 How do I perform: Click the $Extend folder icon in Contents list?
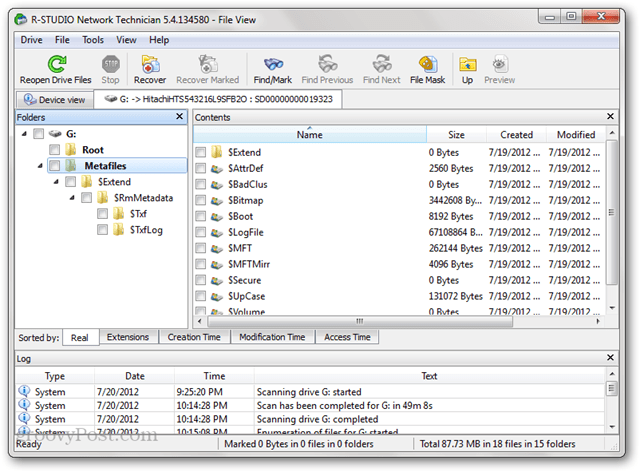pos(217,152)
